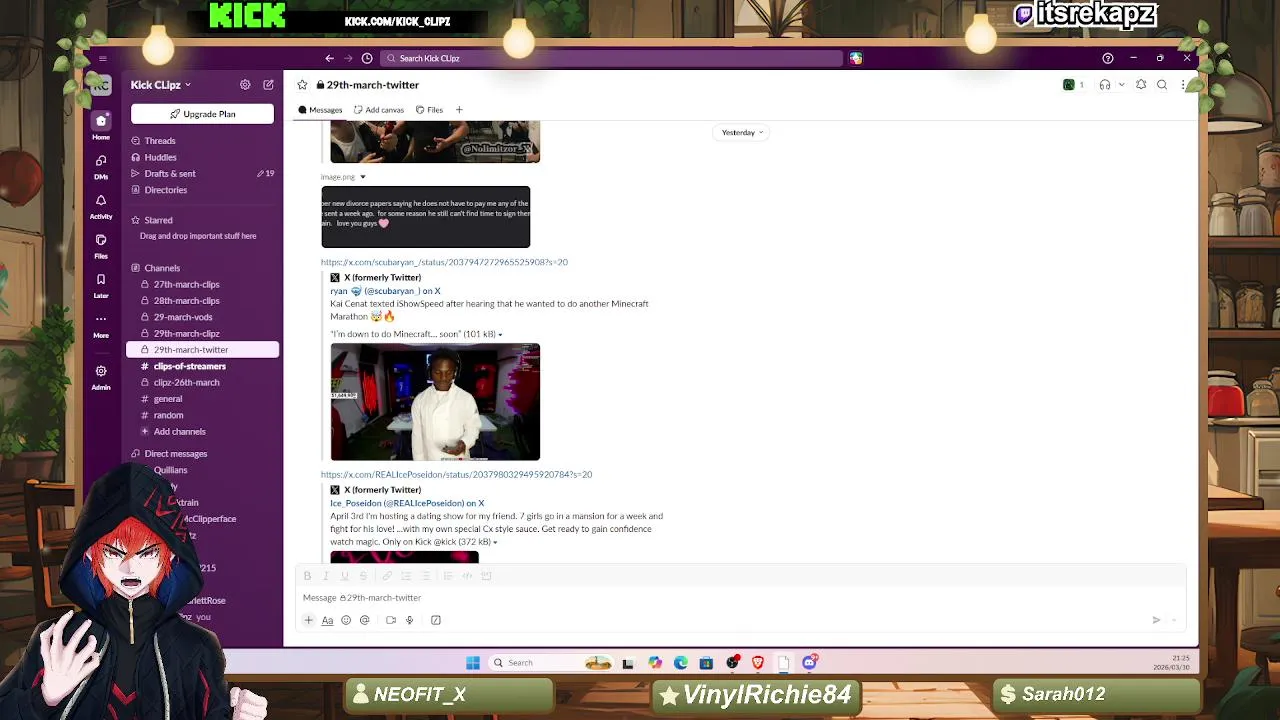Open the REALIcePoseidon x.com status link
Viewport: 1280px width, 720px height.
coord(456,474)
